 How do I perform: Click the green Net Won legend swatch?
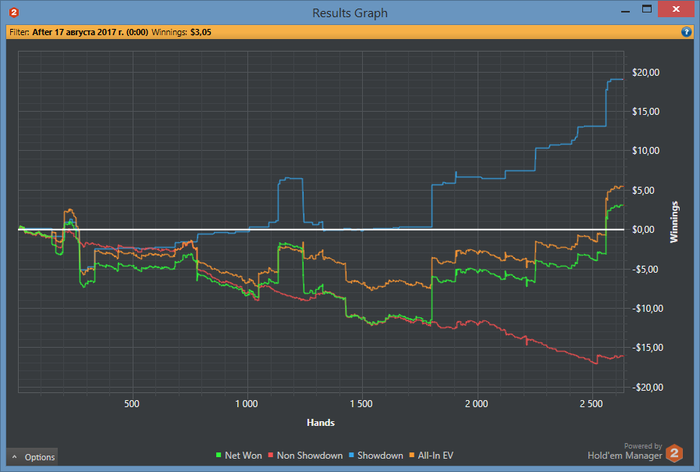tap(219, 455)
